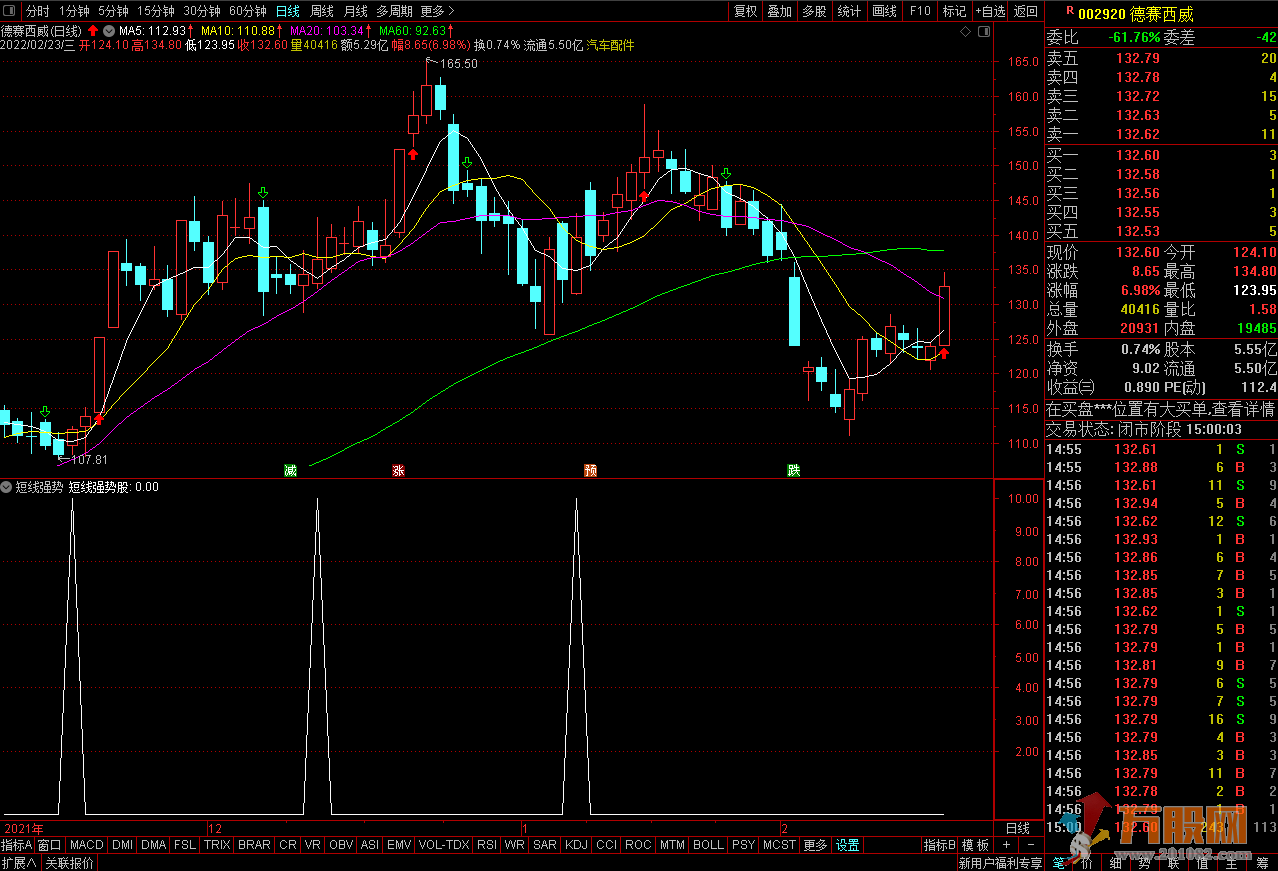The width and height of the screenshot is (1278, 871).
Task: Open the 多股 multi-stock view
Action: coord(814,11)
